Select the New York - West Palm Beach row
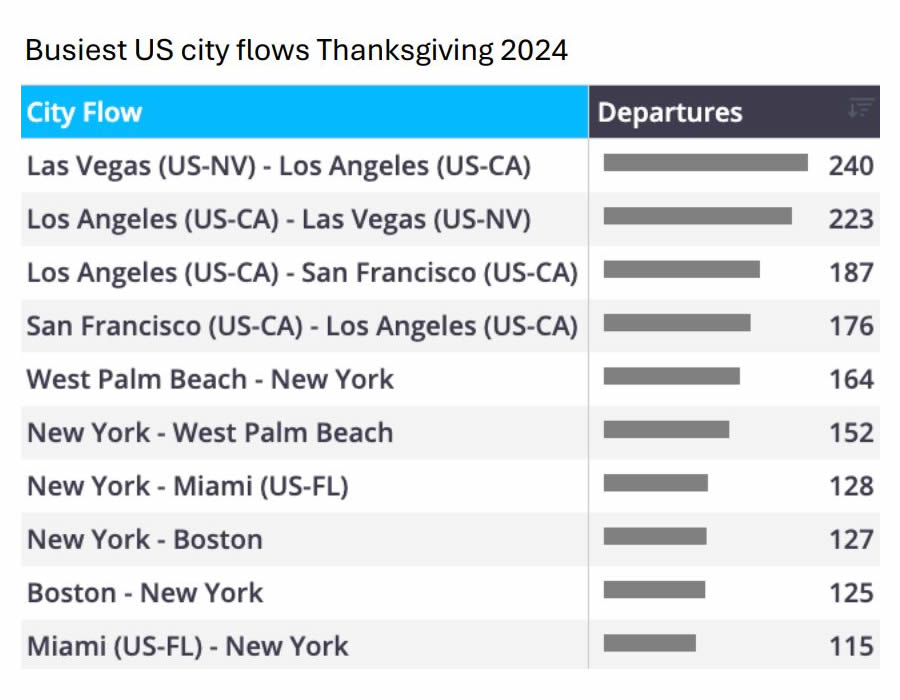The image size is (900, 700). click(210, 433)
